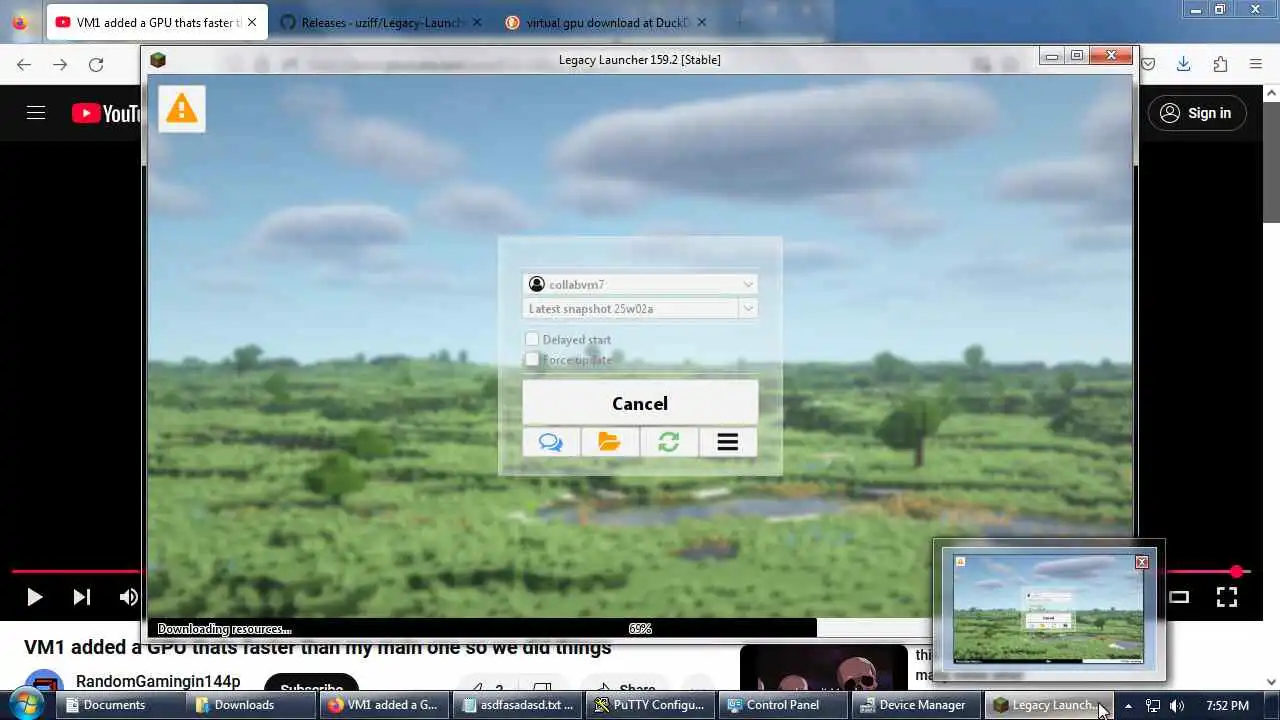Click the Legacy Launcher taskbar button

point(1048,705)
